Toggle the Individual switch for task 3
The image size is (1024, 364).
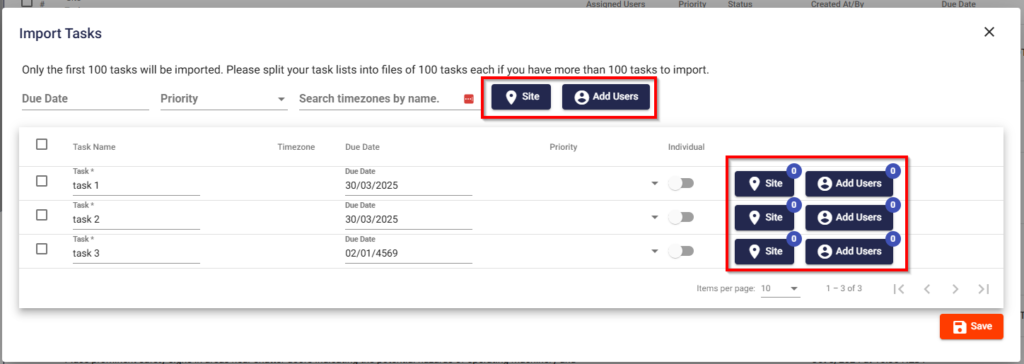click(681, 251)
